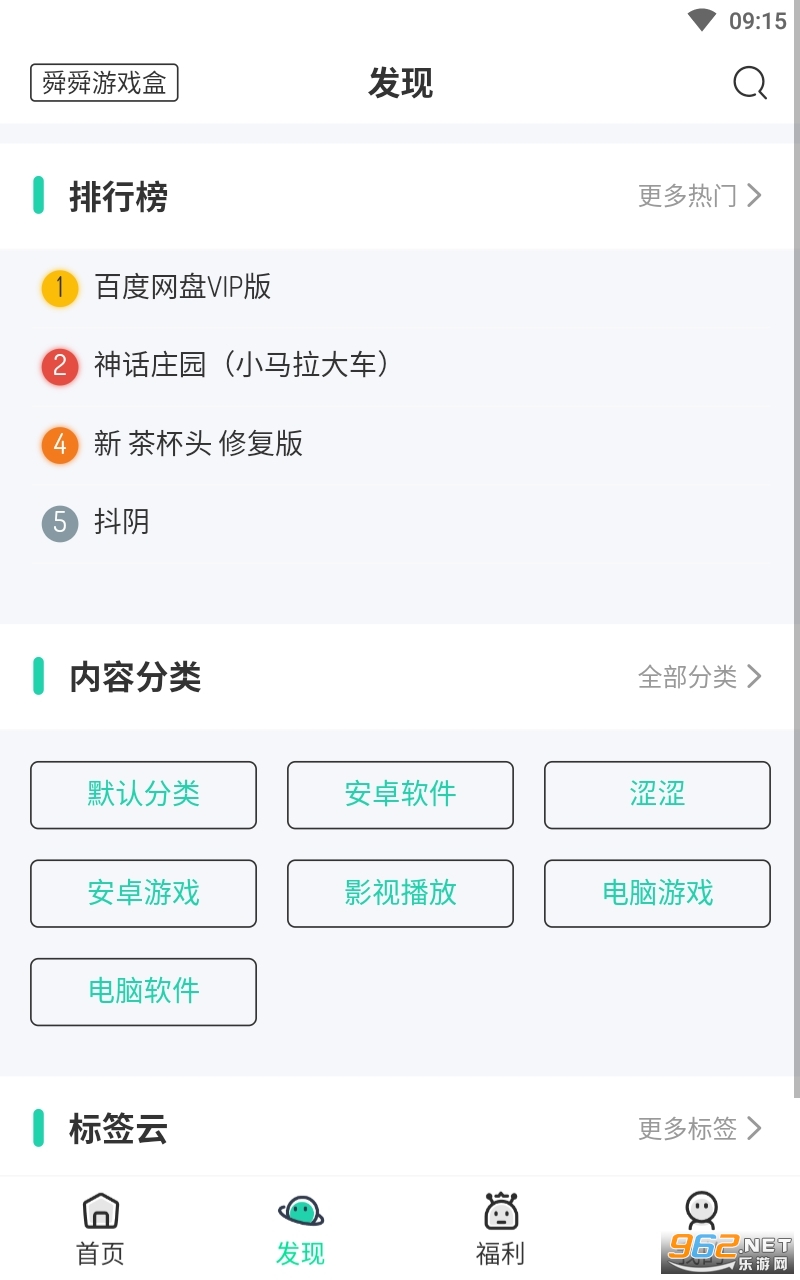Tap the 首页 home icon
This screenshot has height=1280, width=800.
[100, 1211]
